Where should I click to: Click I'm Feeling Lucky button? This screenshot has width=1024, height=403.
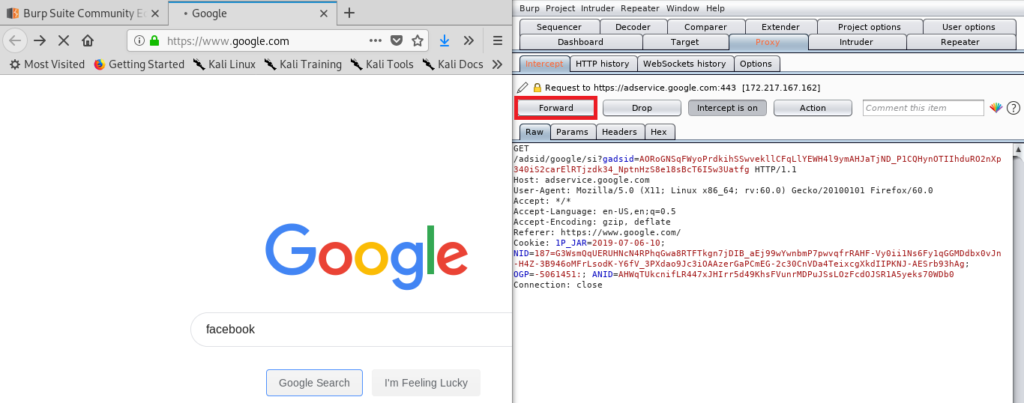(x=426, y=383)
